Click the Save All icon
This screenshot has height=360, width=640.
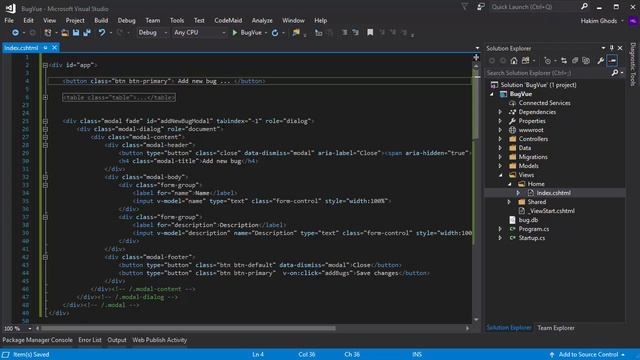point(87,33)
